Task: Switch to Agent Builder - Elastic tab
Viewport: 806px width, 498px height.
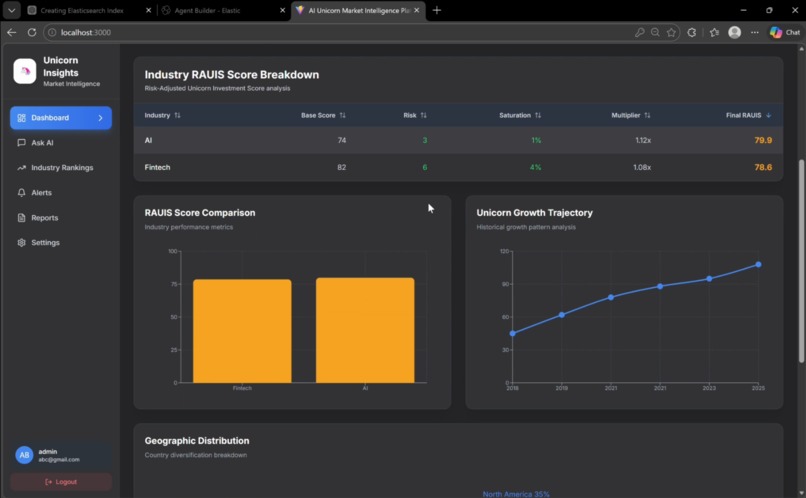Action: click(x=208, y=10)
